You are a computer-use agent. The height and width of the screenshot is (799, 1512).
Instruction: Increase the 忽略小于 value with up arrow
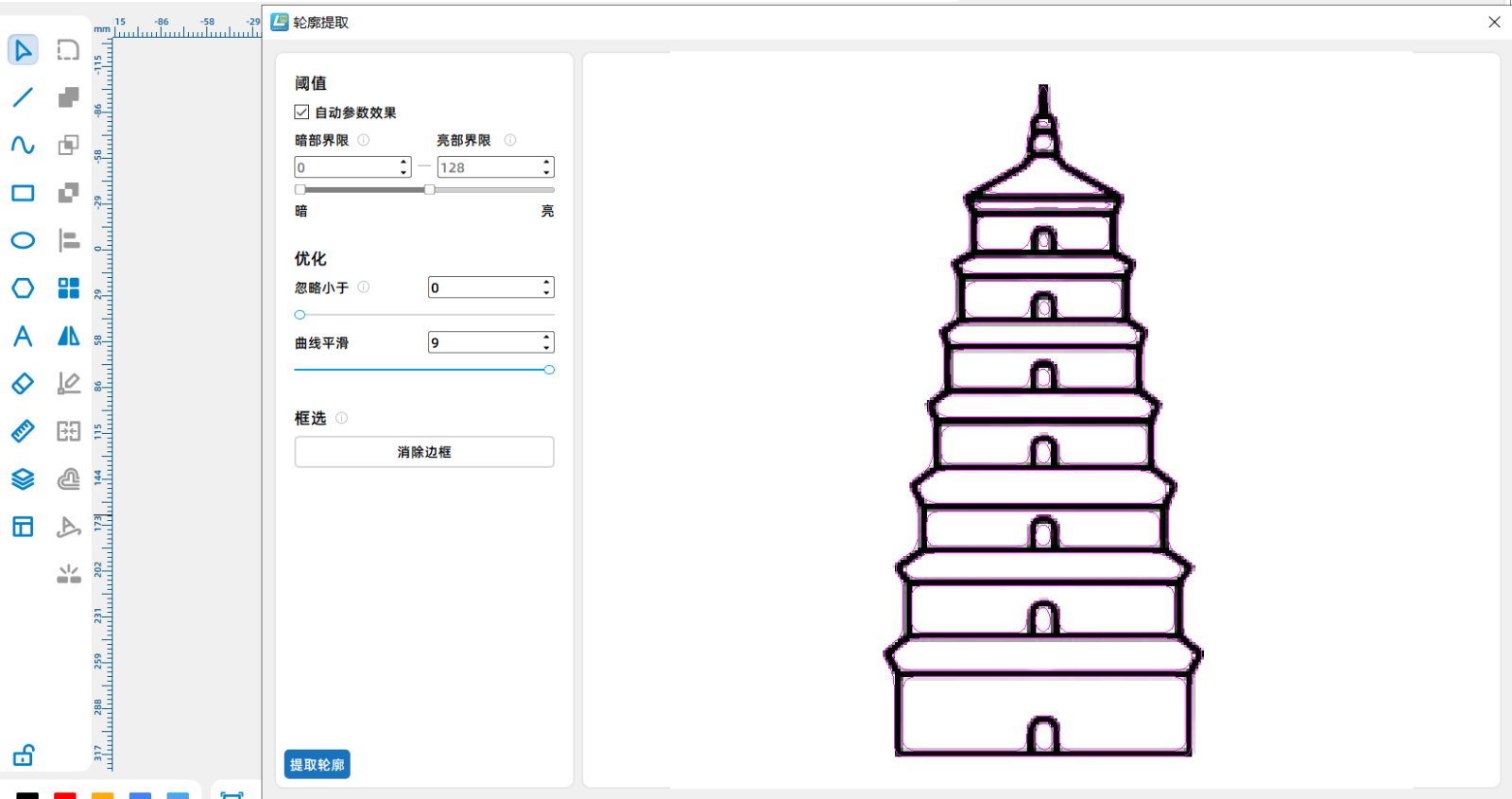tap(546, 283)
